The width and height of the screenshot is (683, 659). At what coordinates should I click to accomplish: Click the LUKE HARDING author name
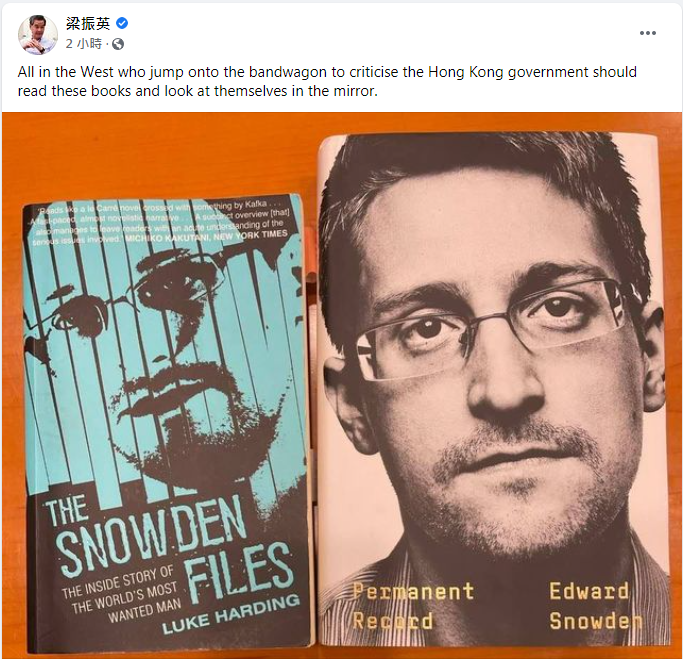[x=231, y=614]
